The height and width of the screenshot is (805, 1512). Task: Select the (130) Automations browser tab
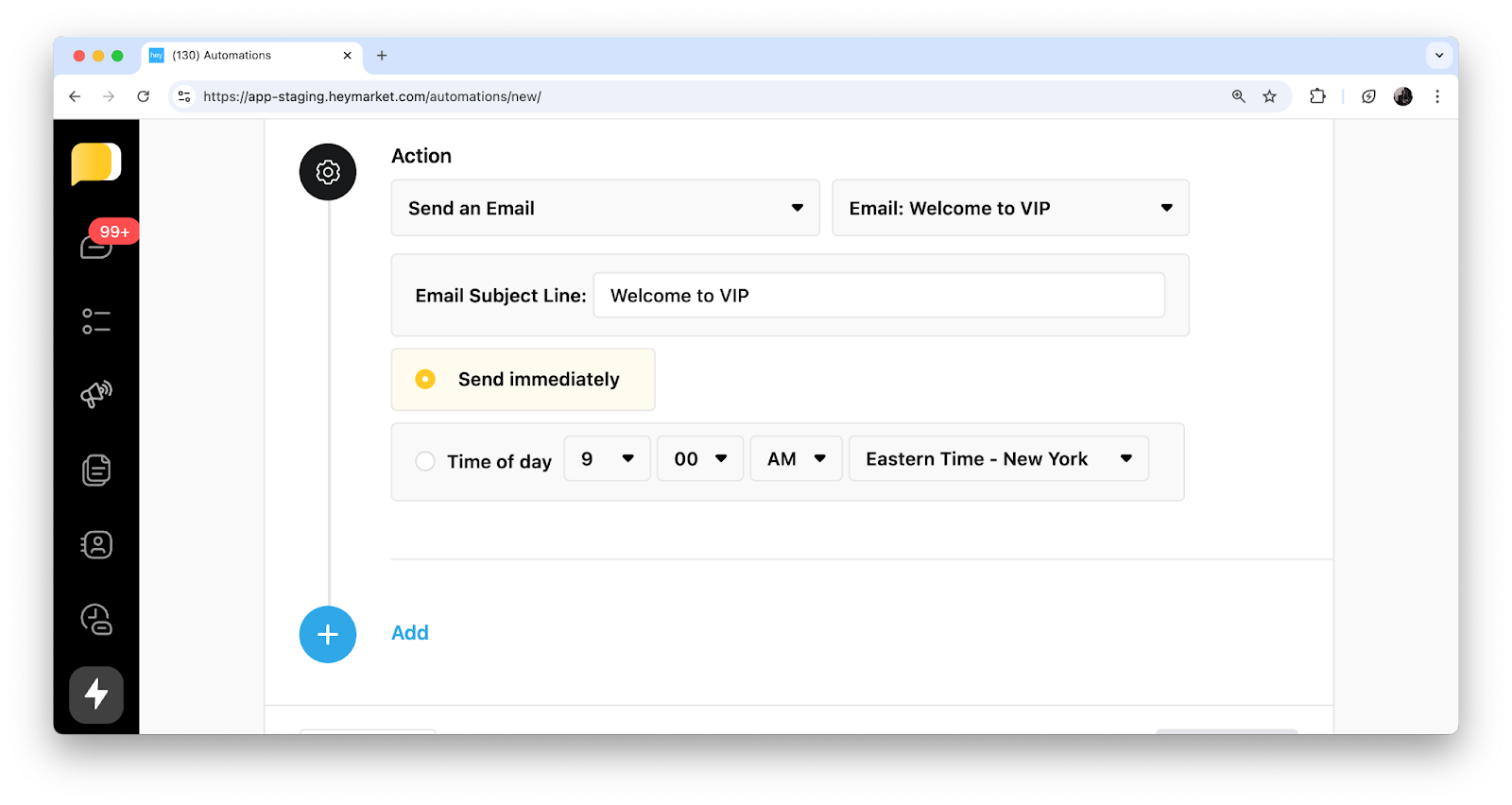click(246, 56)
